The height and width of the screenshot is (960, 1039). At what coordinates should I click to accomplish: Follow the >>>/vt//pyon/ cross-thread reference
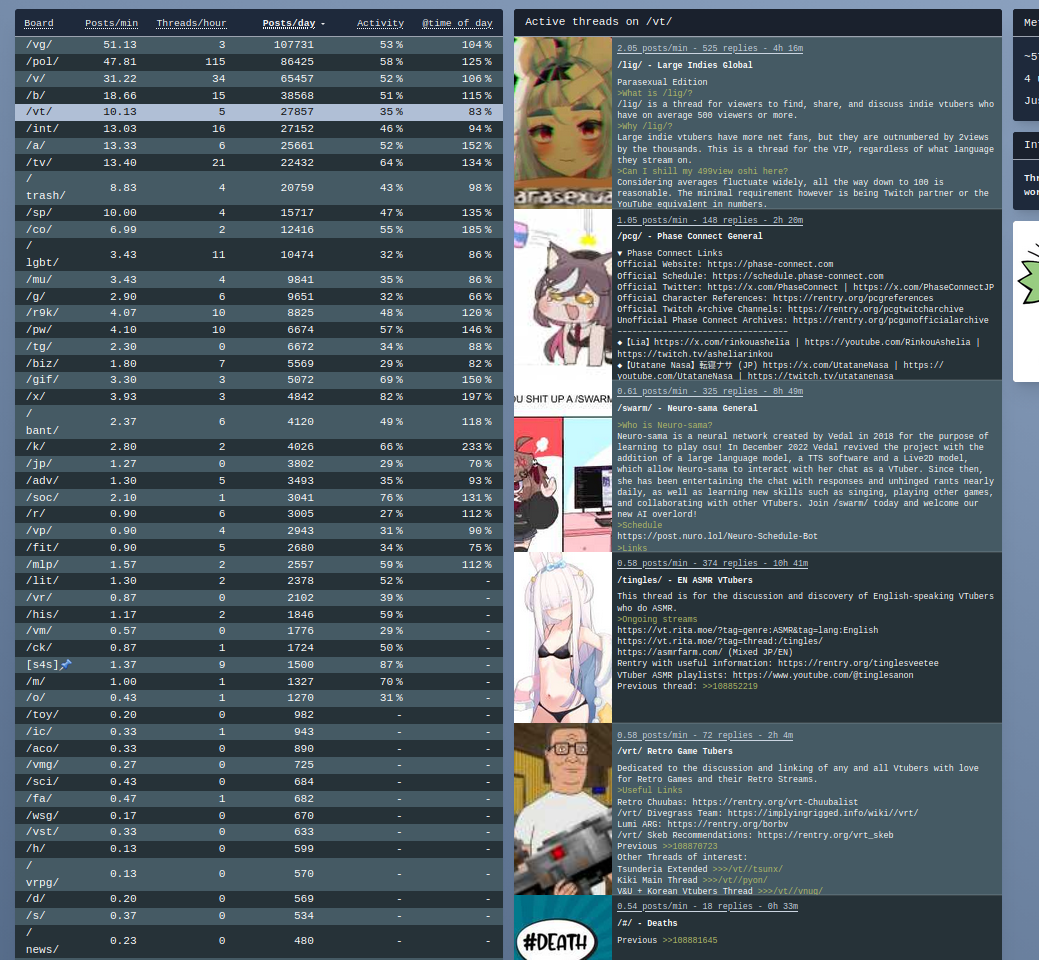point(735,880)
